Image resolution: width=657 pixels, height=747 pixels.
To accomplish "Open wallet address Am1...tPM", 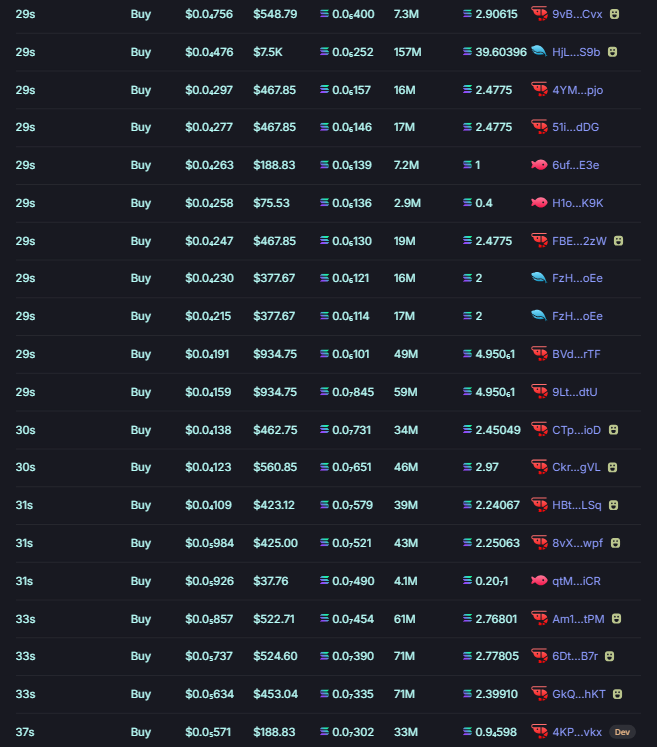I will pyautogui.click(x=578, y=618).
